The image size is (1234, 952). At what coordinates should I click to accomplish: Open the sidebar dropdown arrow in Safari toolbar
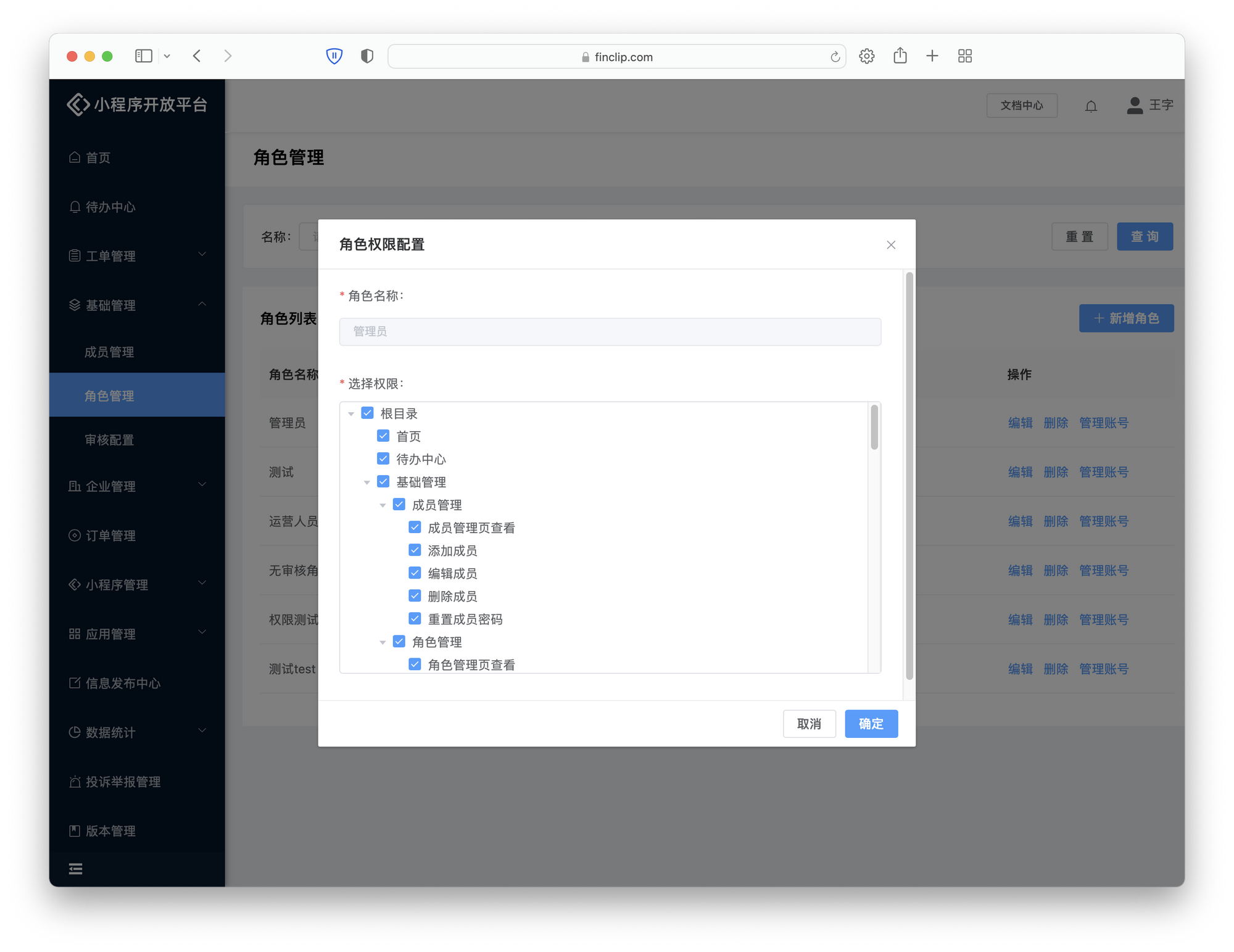(167, 56)
